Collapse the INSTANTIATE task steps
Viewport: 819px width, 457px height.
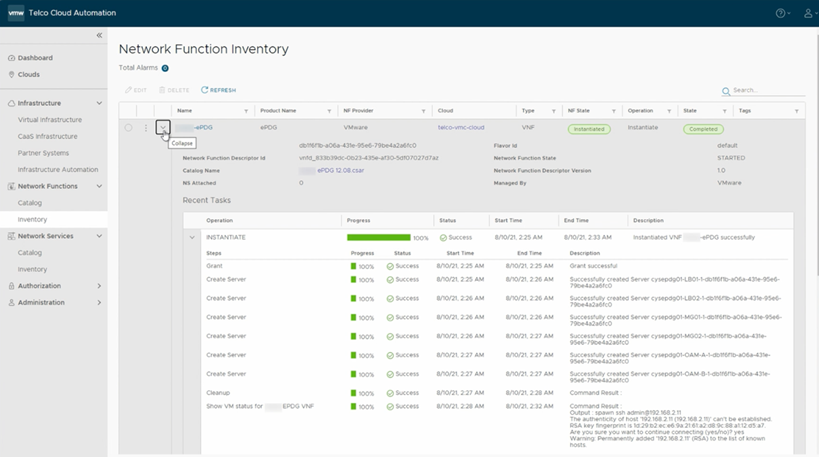point(191,237)
